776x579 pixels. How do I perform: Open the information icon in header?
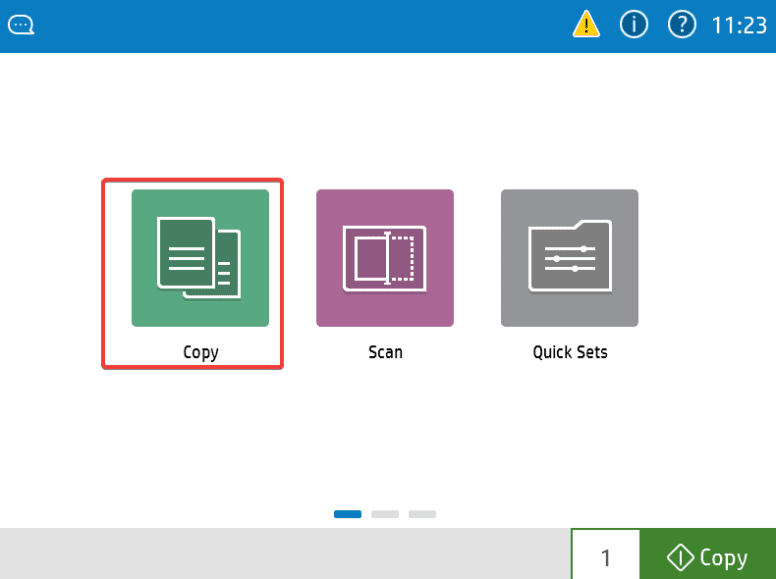pos(634,25)
